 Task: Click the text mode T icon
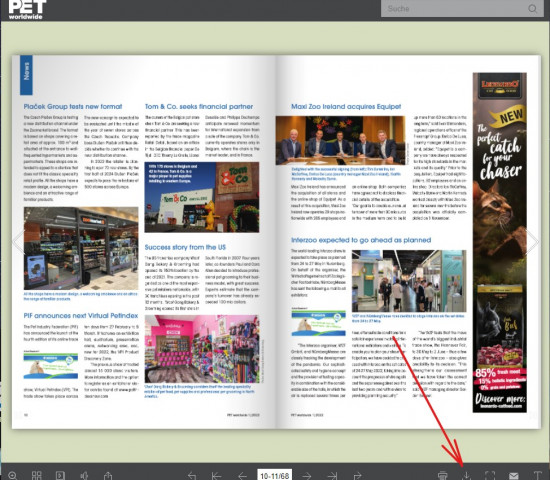click(538, 475)
